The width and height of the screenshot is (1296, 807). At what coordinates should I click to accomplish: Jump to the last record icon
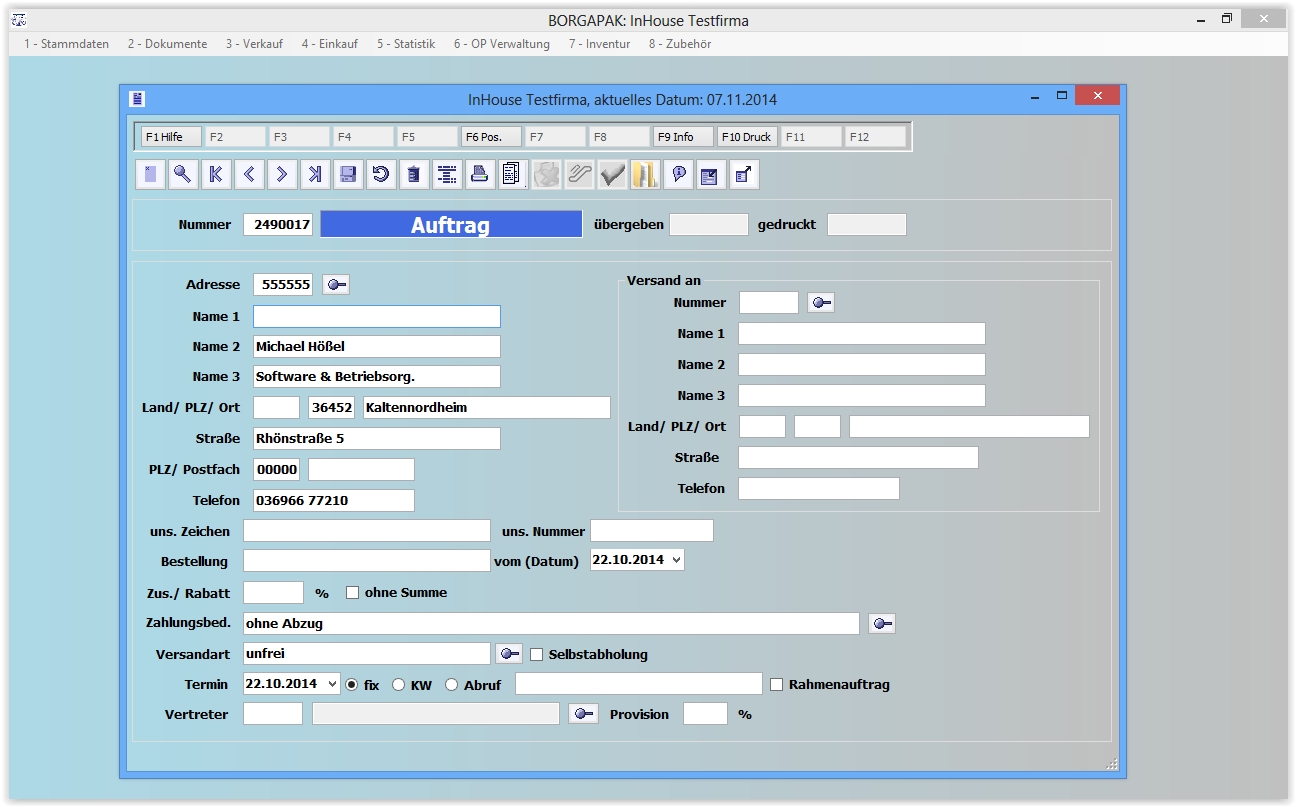click(315, 175)
